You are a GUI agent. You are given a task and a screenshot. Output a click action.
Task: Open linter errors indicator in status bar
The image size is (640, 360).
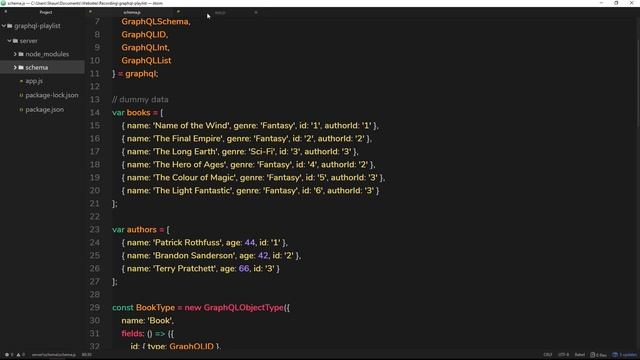[x=9, y=355]
